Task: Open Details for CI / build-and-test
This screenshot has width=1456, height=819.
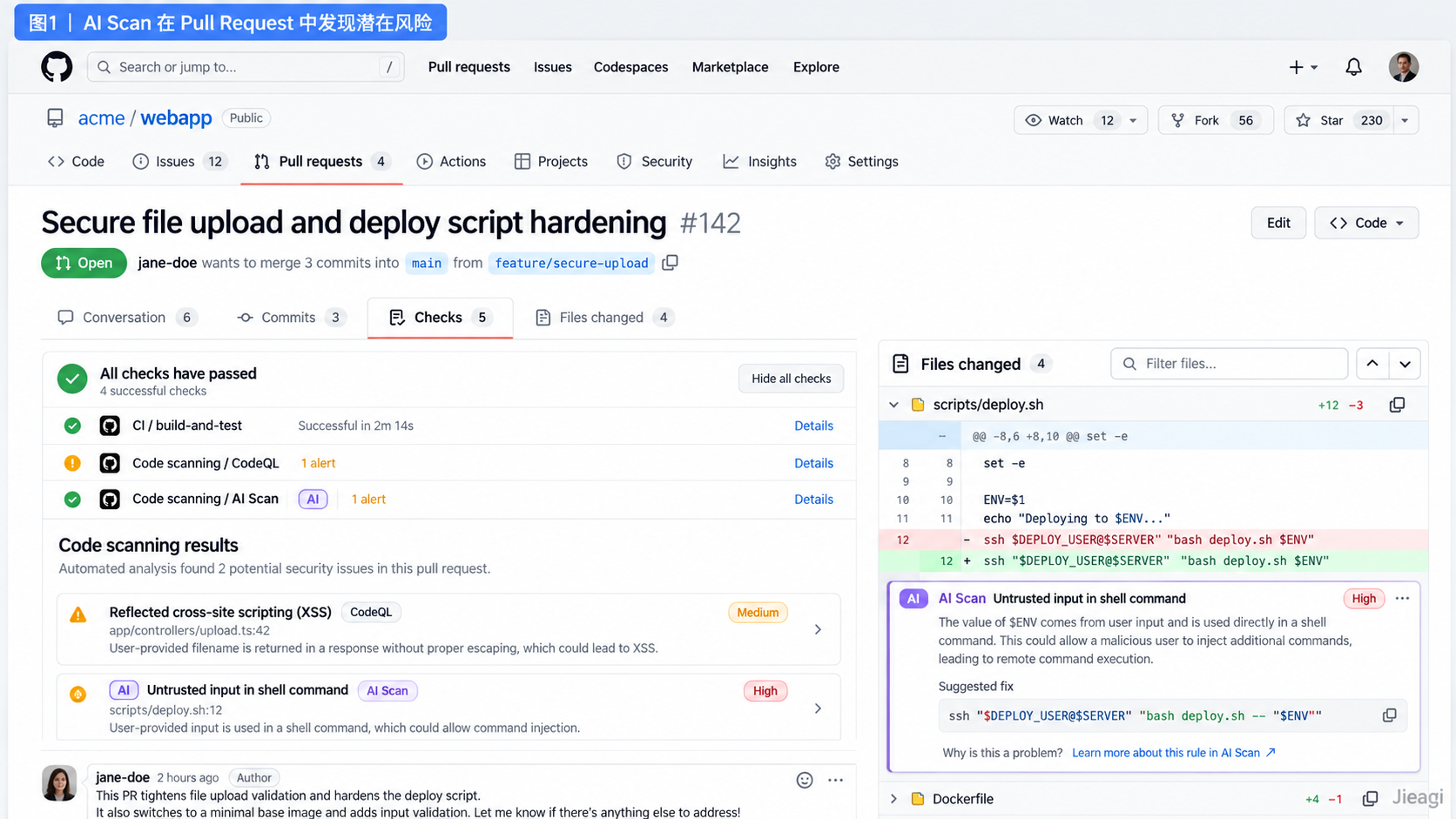Action: click(x=813, y=426)
